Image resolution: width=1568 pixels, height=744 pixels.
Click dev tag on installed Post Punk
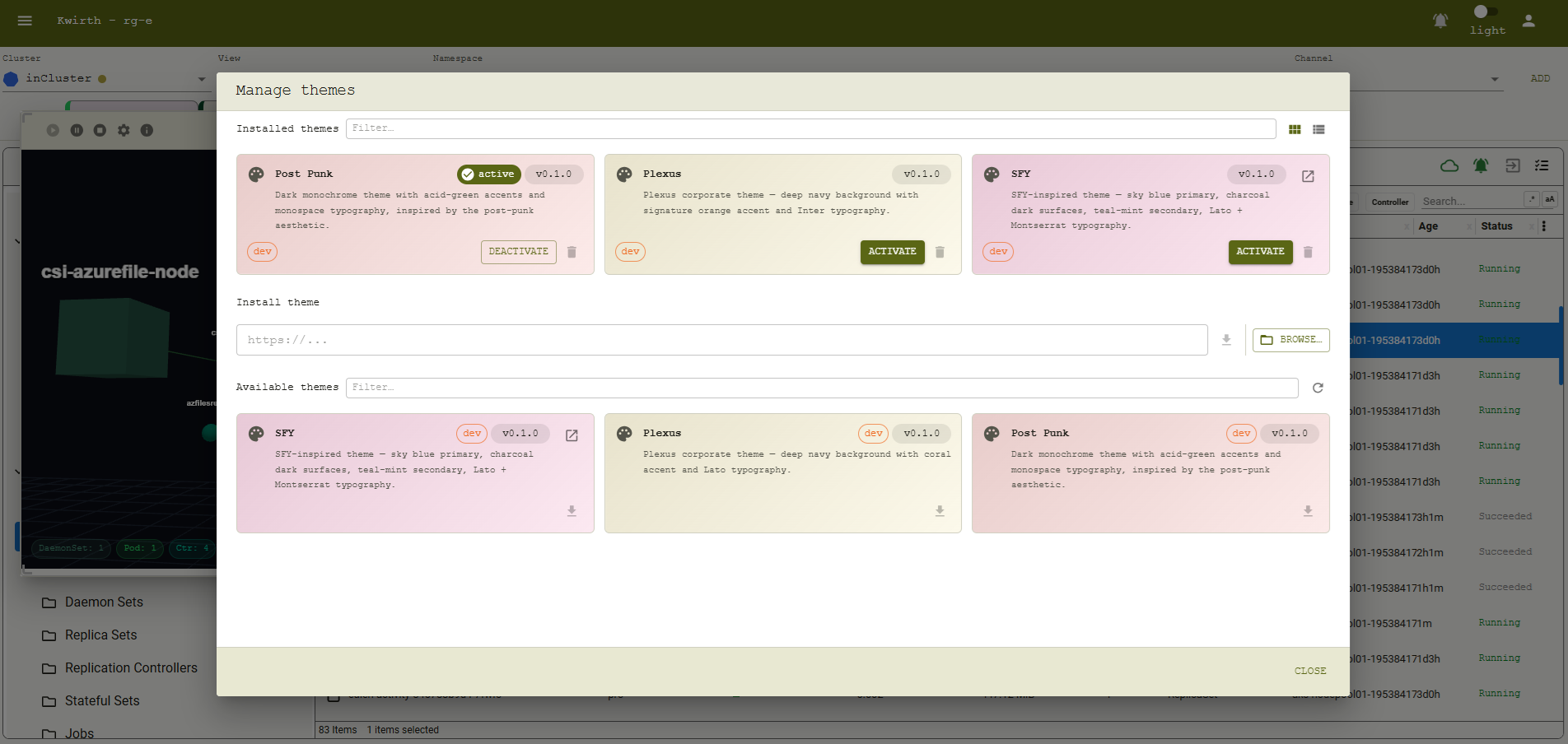[x=262, y=252]
